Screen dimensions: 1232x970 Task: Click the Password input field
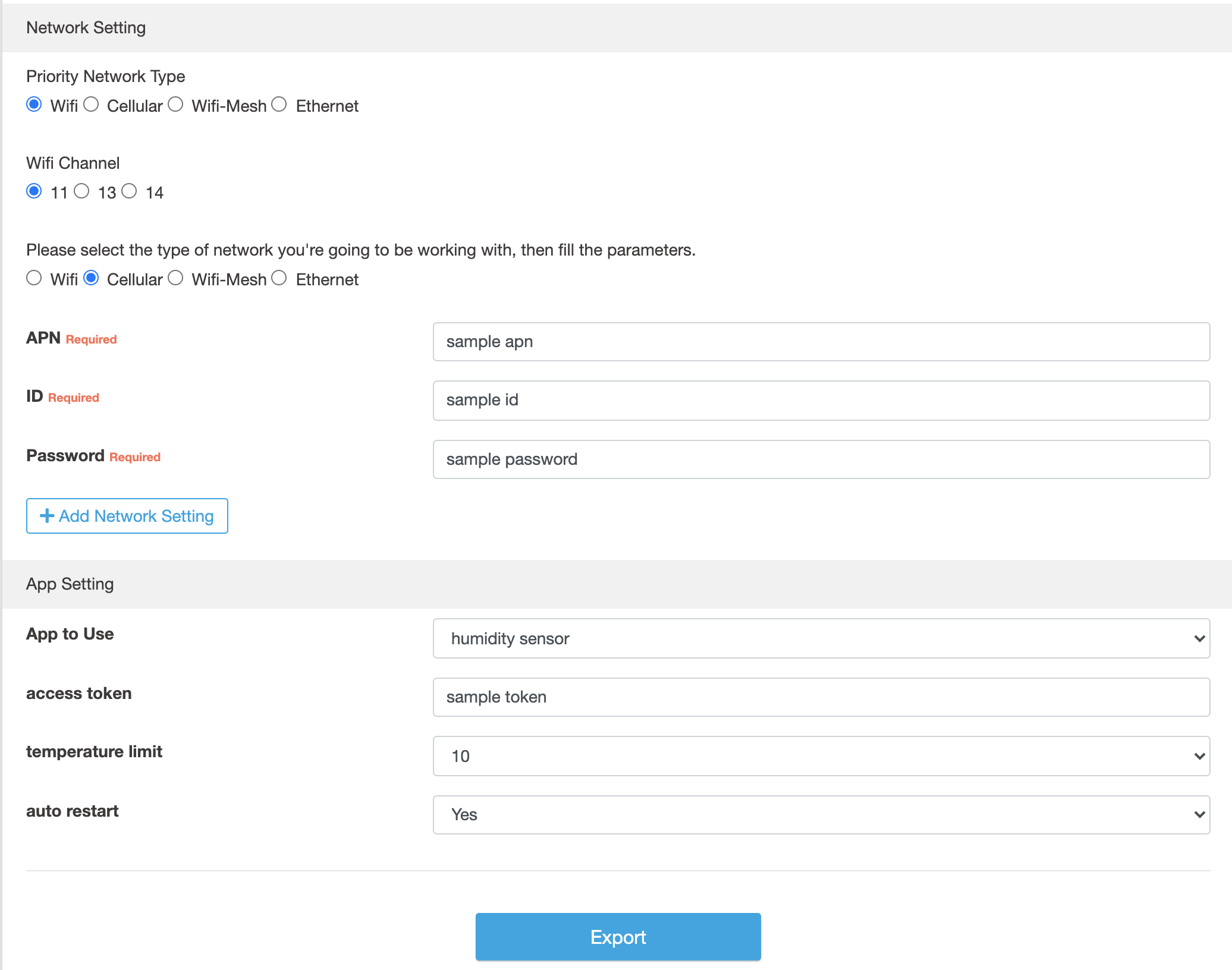(821, 459)
